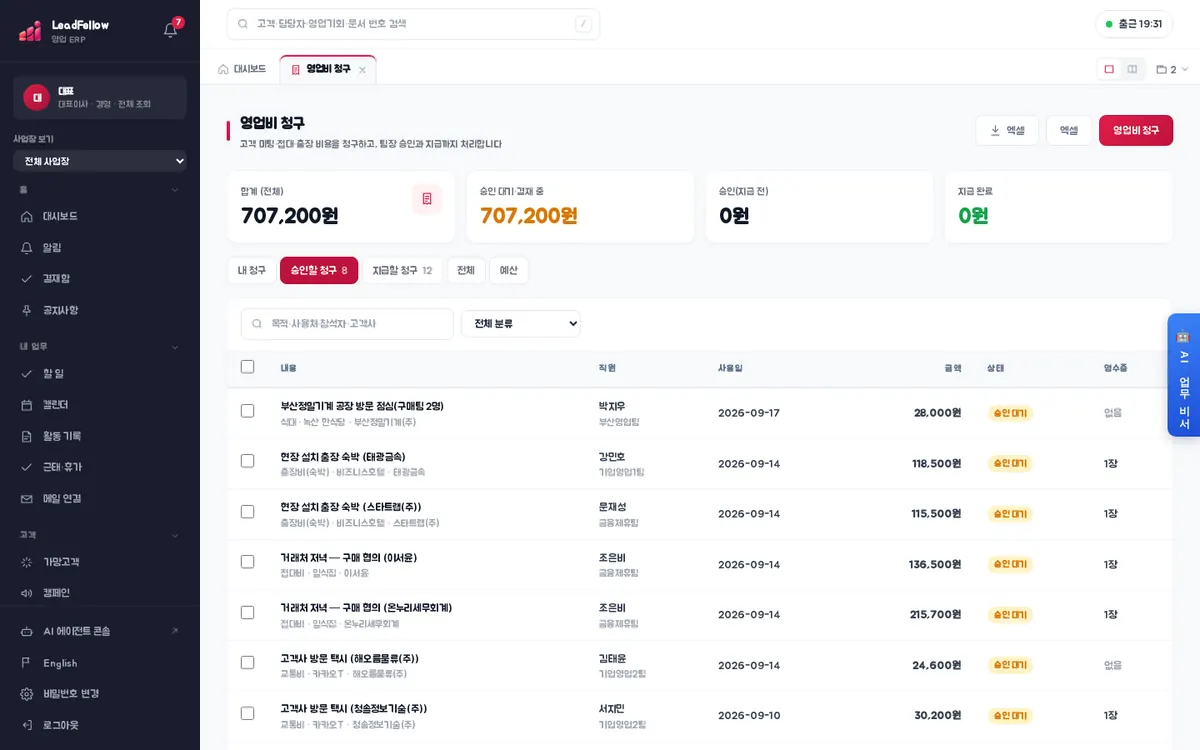Collapse the 내 업무 sidebar section
This screenshot has width=1200, height=750.
[x=174, y=347]
